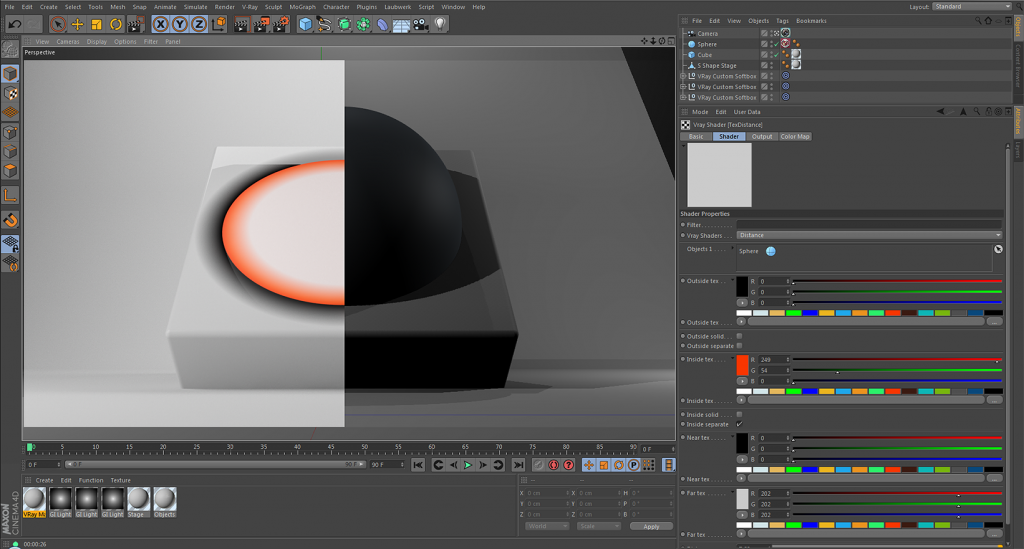Go to start of timeline

(418, 465)
